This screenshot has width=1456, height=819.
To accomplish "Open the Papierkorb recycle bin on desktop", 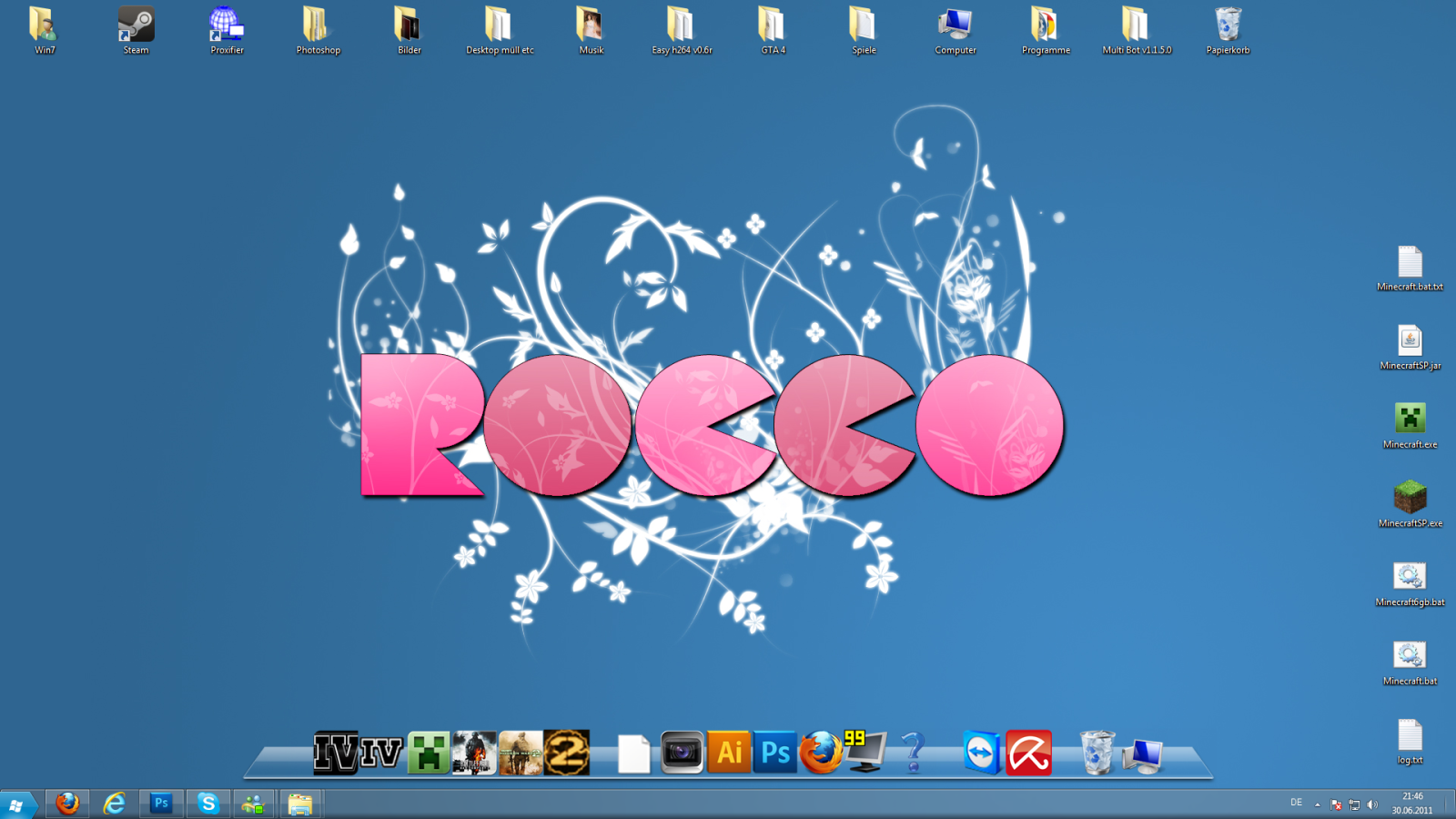I will (x=1228, y=25).
